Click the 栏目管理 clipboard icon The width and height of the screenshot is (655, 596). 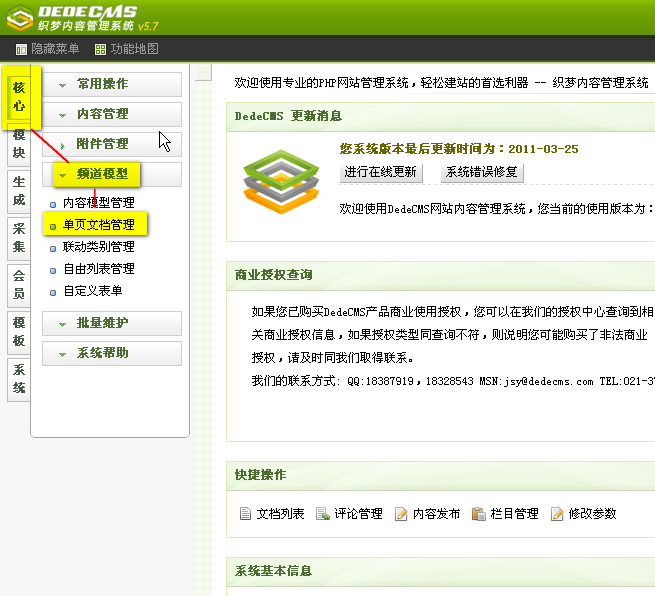pos(479,513)
